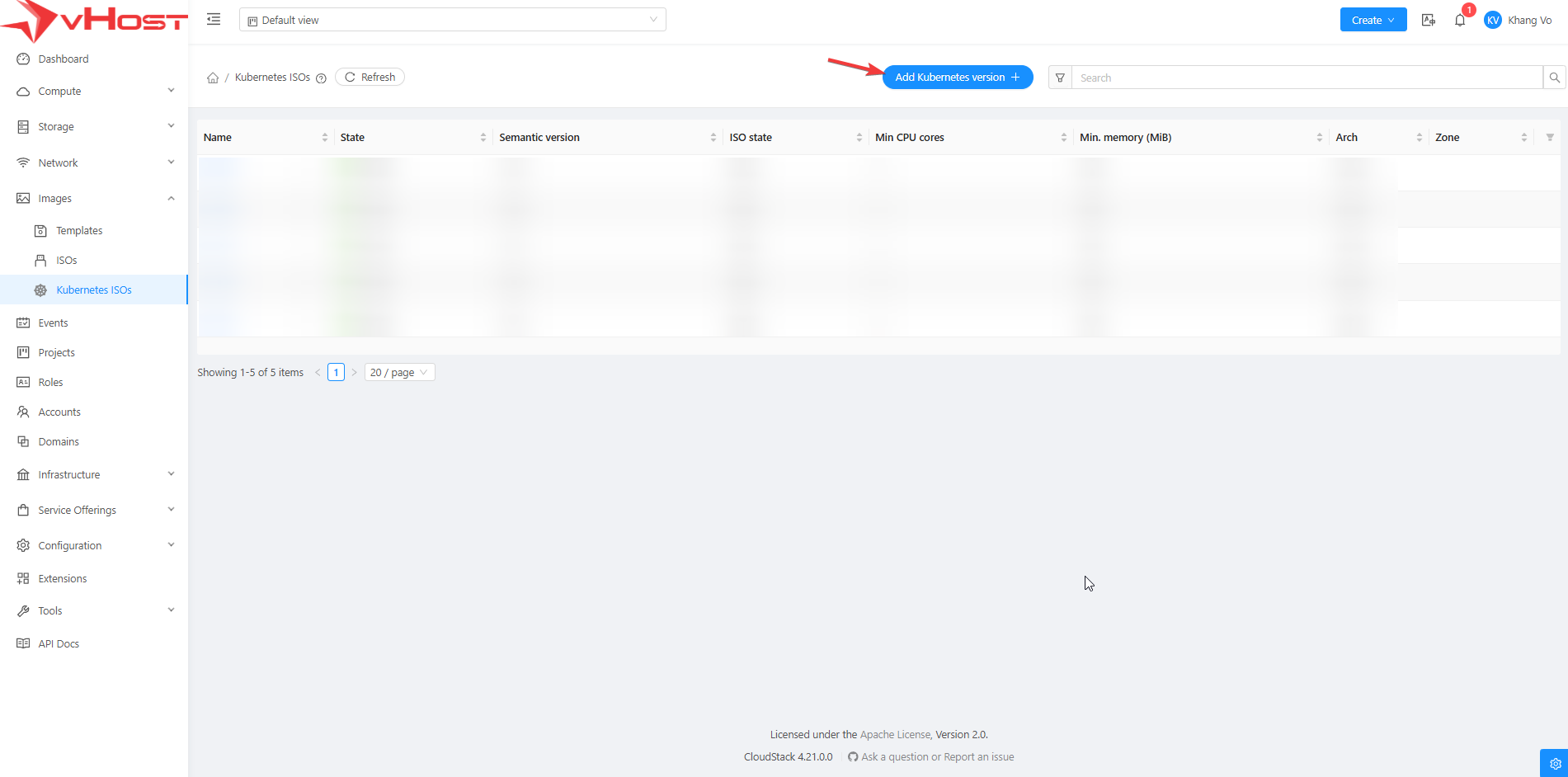
Task: Click the notifications bell icon
Action: (1459, 21)
